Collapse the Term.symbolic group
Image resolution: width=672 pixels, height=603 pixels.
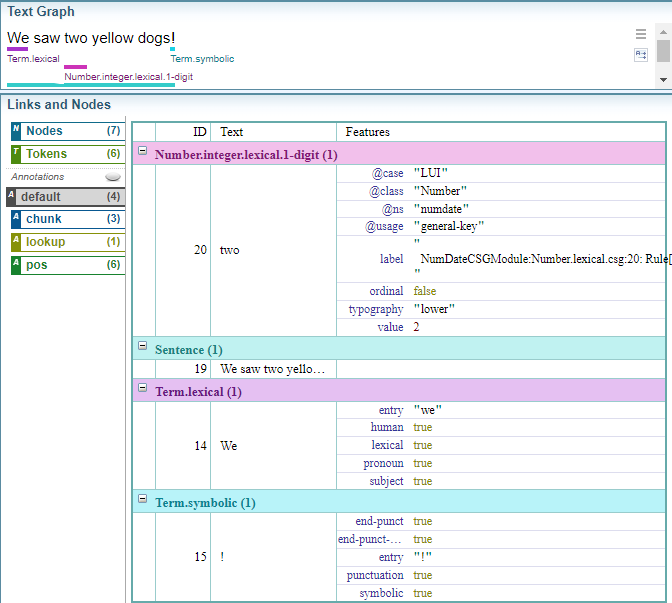(x=143, y=500)
